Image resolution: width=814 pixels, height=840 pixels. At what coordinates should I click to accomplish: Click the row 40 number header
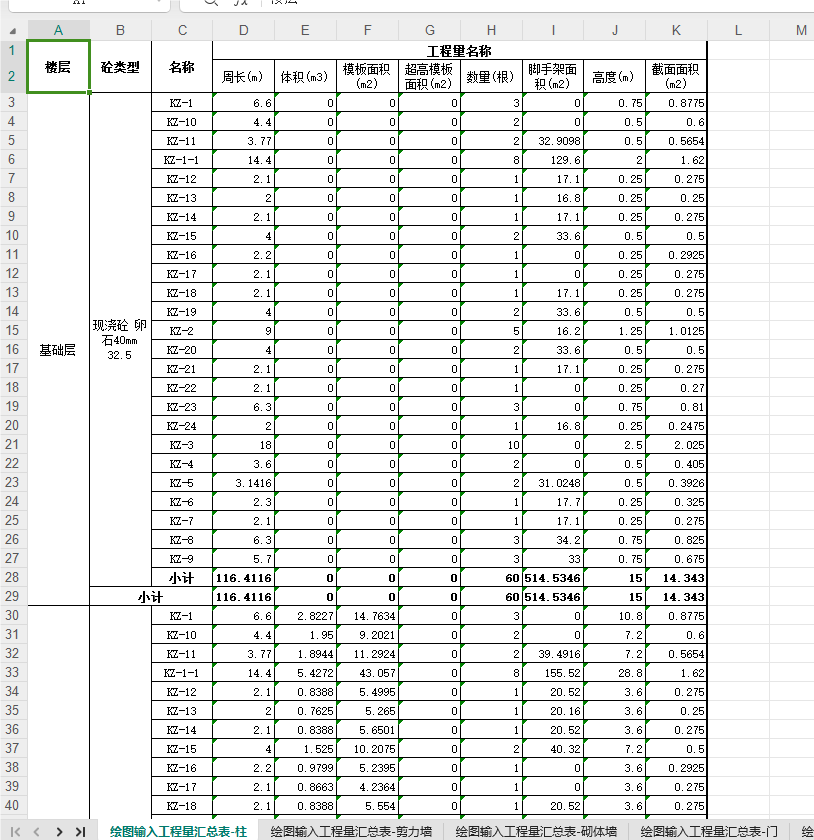tap(12, 805)
